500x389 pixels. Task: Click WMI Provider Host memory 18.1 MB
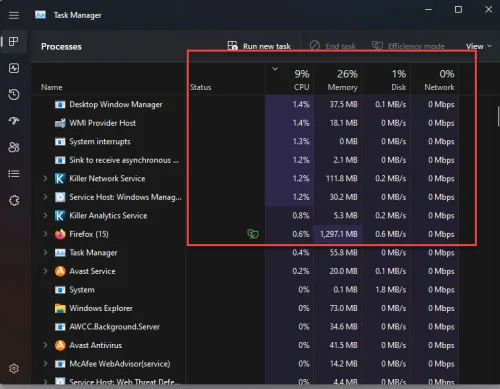pyautogui.click(x=344, y=123)
